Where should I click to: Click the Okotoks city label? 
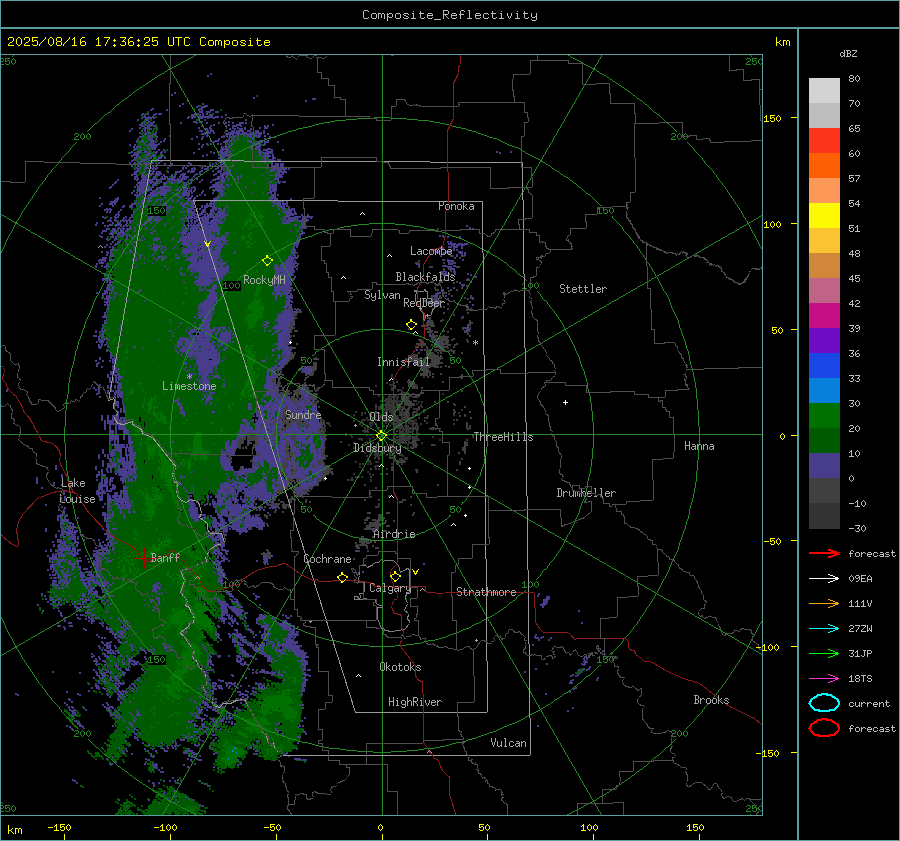(400, 667)
